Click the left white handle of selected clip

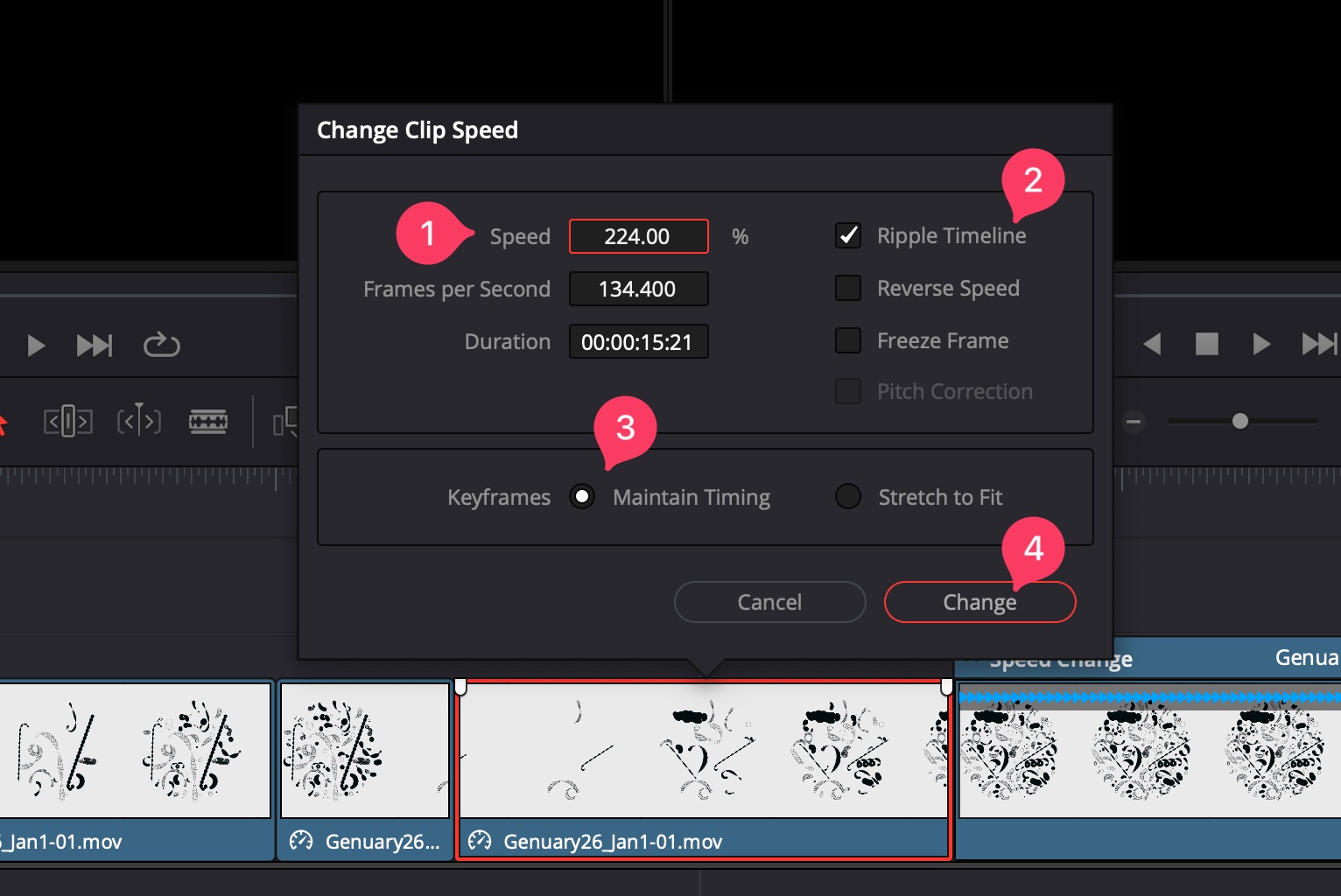[460, 686]
